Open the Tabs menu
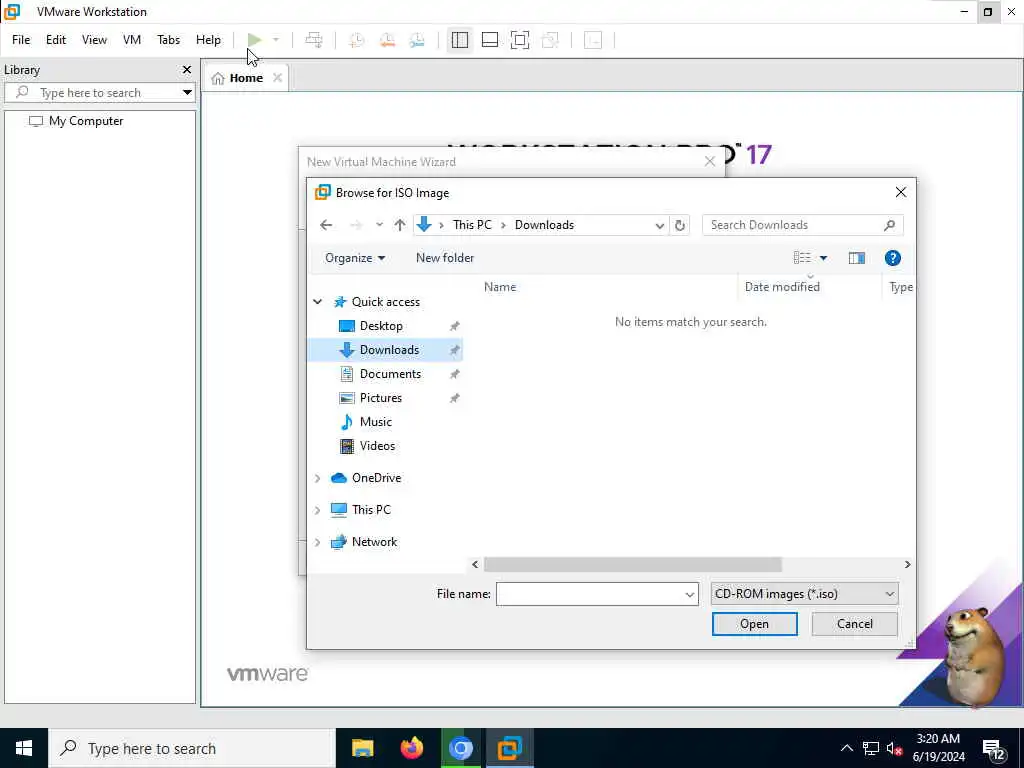The width and height of the screenshot is (1024, 768). point(168,40)
